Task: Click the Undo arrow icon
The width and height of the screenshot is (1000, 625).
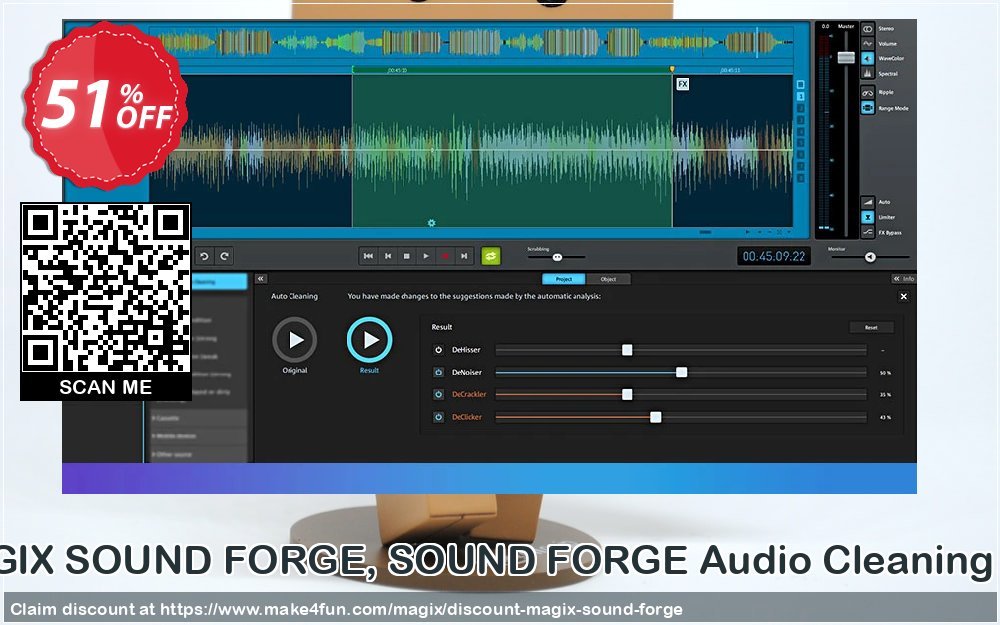Action: pos(204,256)
